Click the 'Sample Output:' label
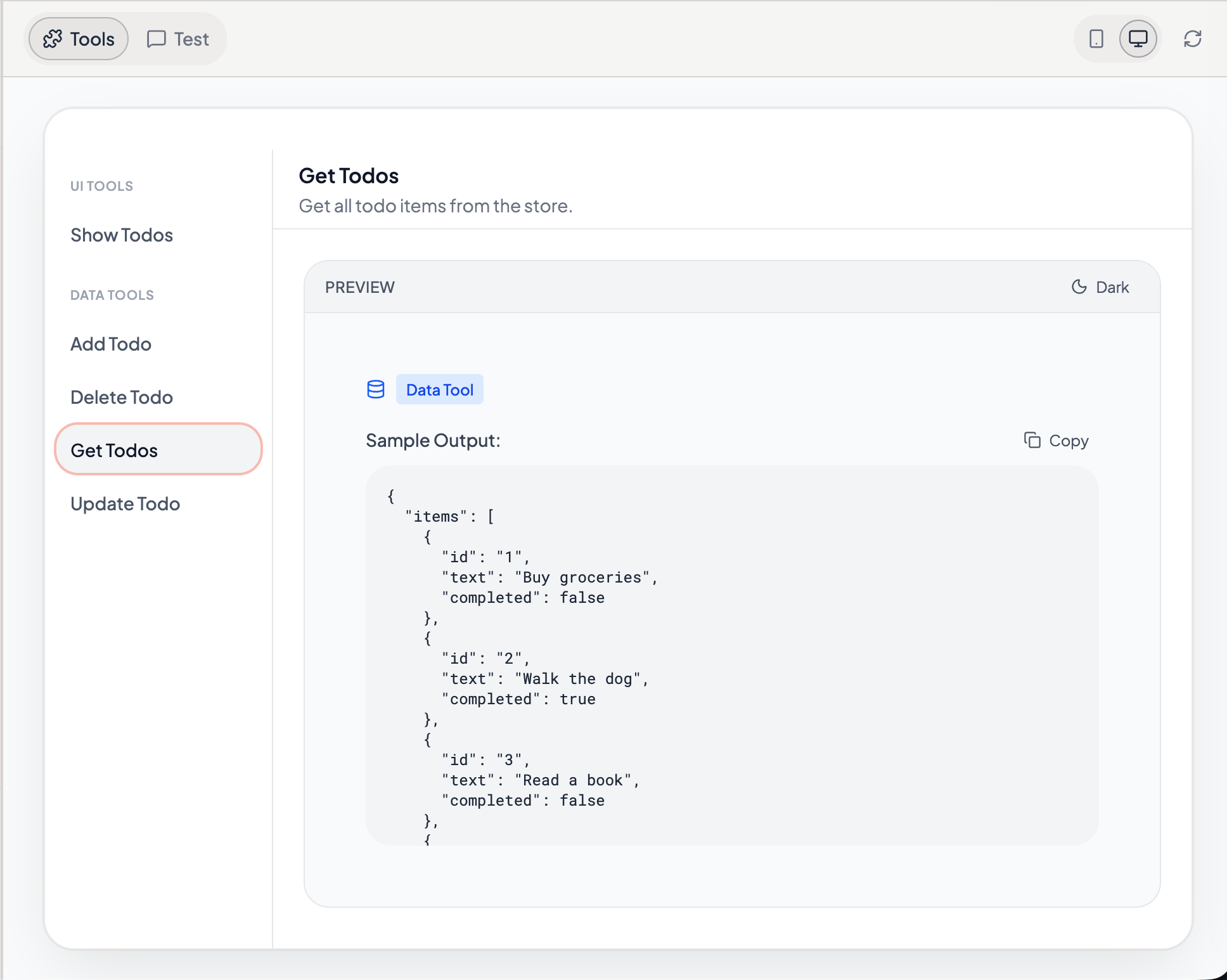Viewport: 1227px width, 980px height. coord(433,441)
